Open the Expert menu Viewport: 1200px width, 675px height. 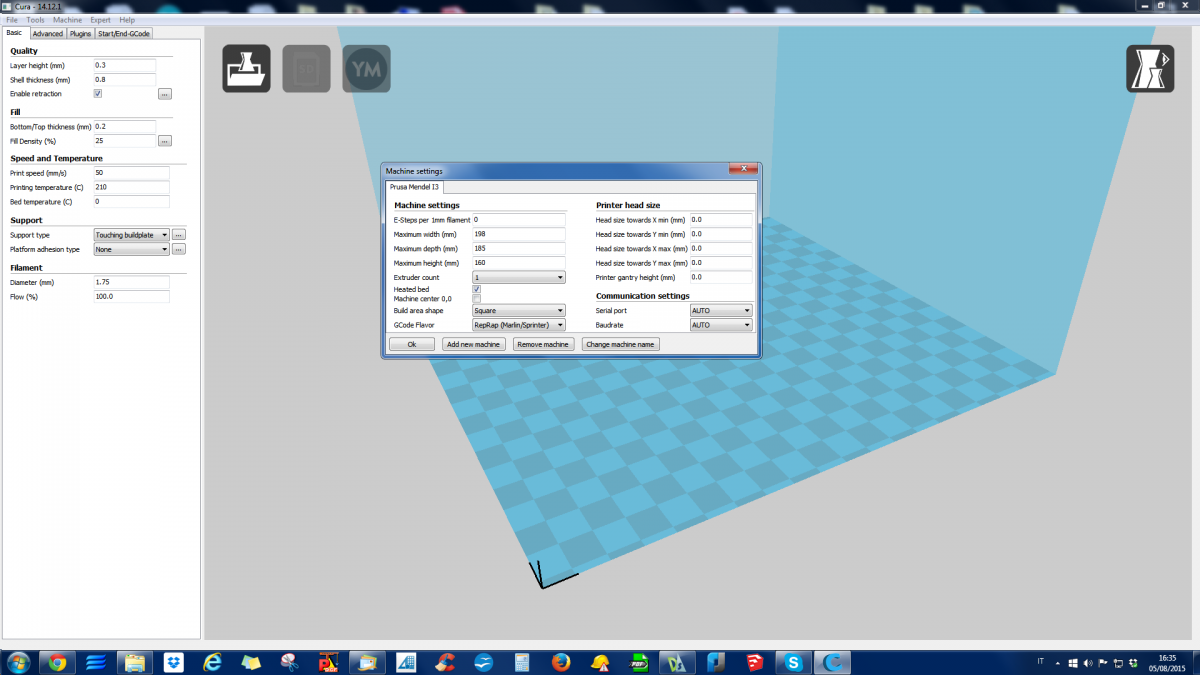pyautogui.click(x=100, y=20)
